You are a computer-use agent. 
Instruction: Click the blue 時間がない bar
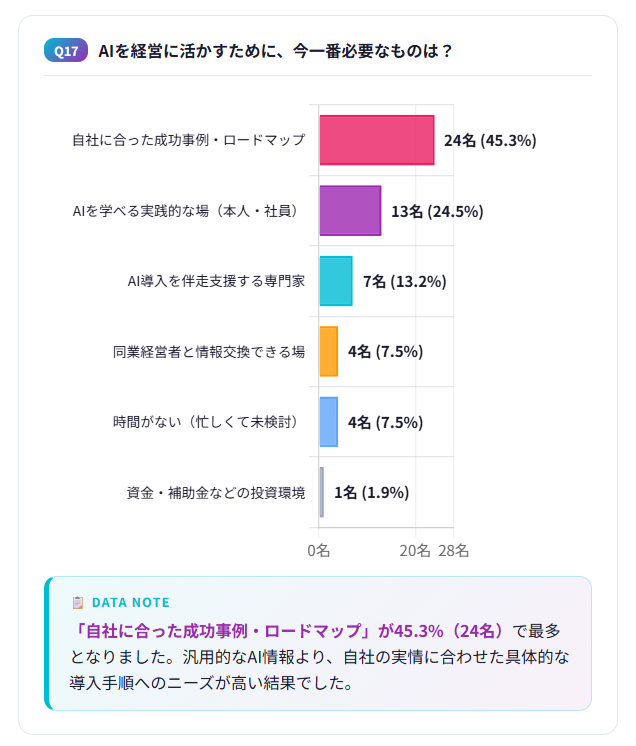click(x=329, y=422)
